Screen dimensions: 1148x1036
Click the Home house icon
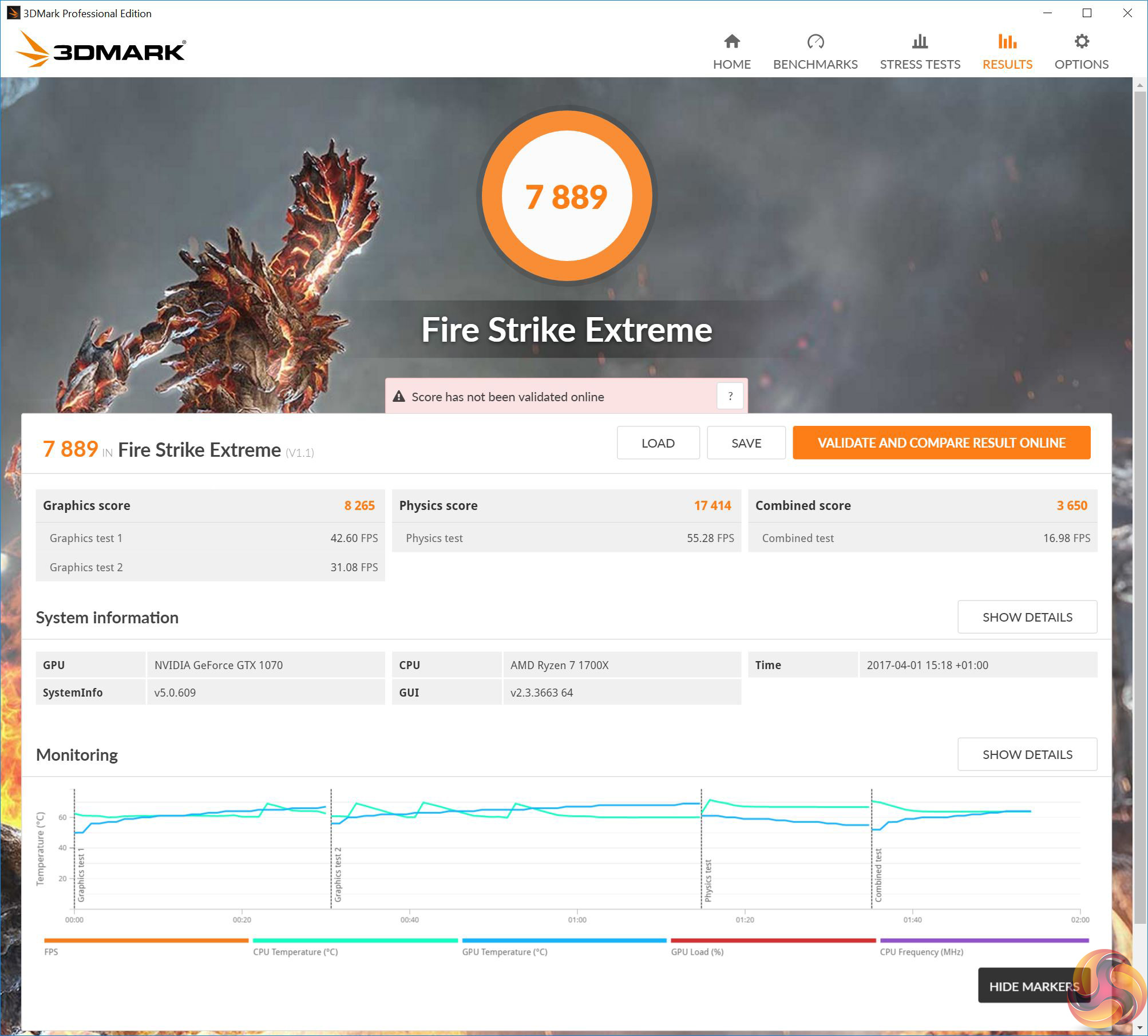click(x=731, y=41)
